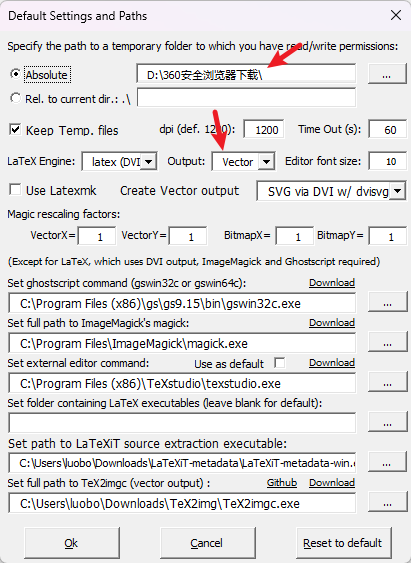
Task: Open the LaTeX Engine dropdown
Action: [x=148, y=162]
